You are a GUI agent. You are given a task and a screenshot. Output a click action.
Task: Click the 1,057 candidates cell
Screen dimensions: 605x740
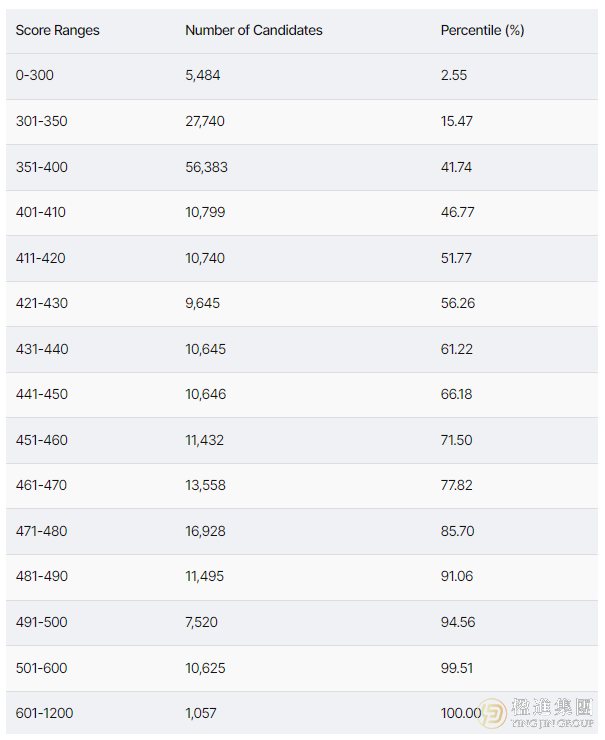(x=201, y=713)
